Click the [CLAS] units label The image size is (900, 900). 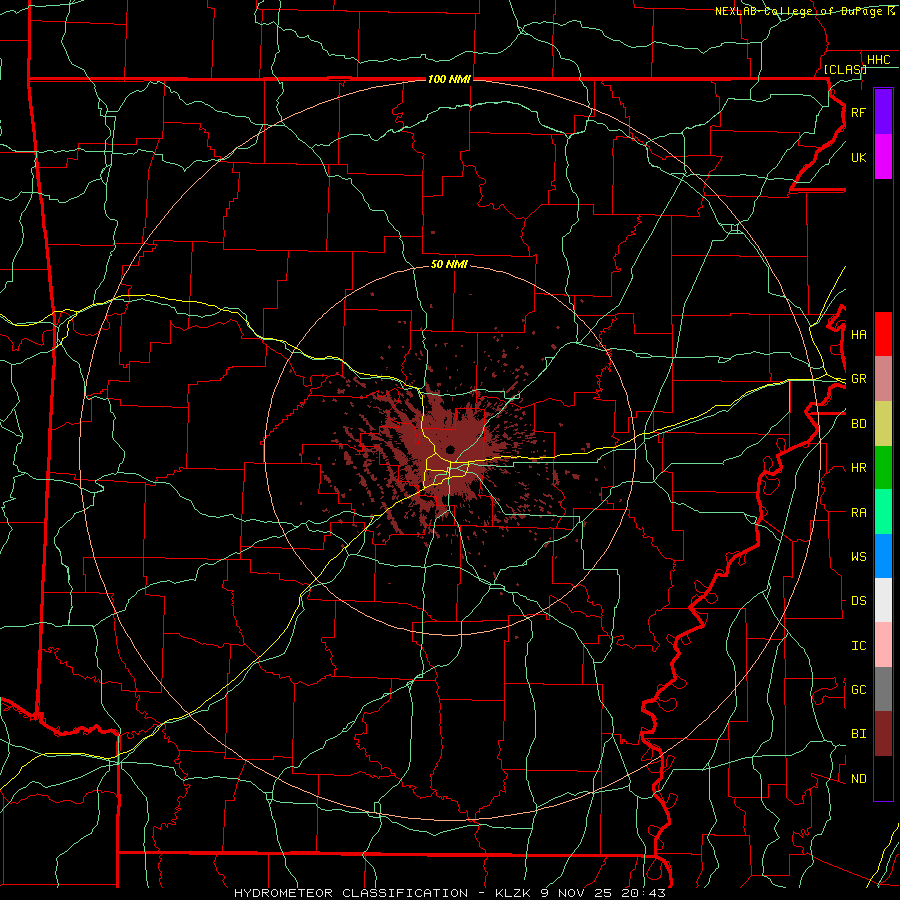pos(845,69)
